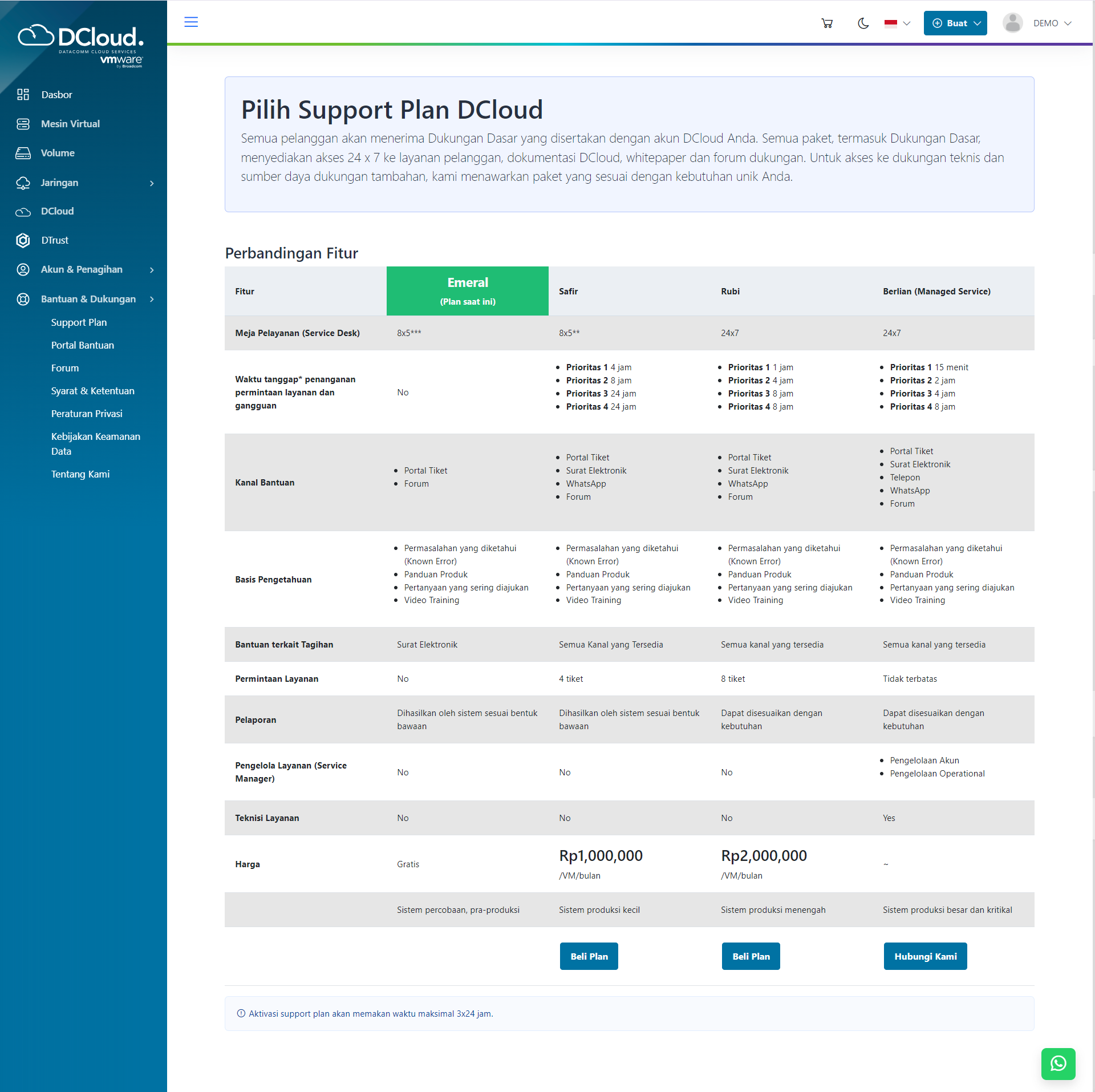The width and height of the screenshot is (1095, 1092).
Task: Click the DCloud cloud sidebar icon
Action: pos(23,212)
